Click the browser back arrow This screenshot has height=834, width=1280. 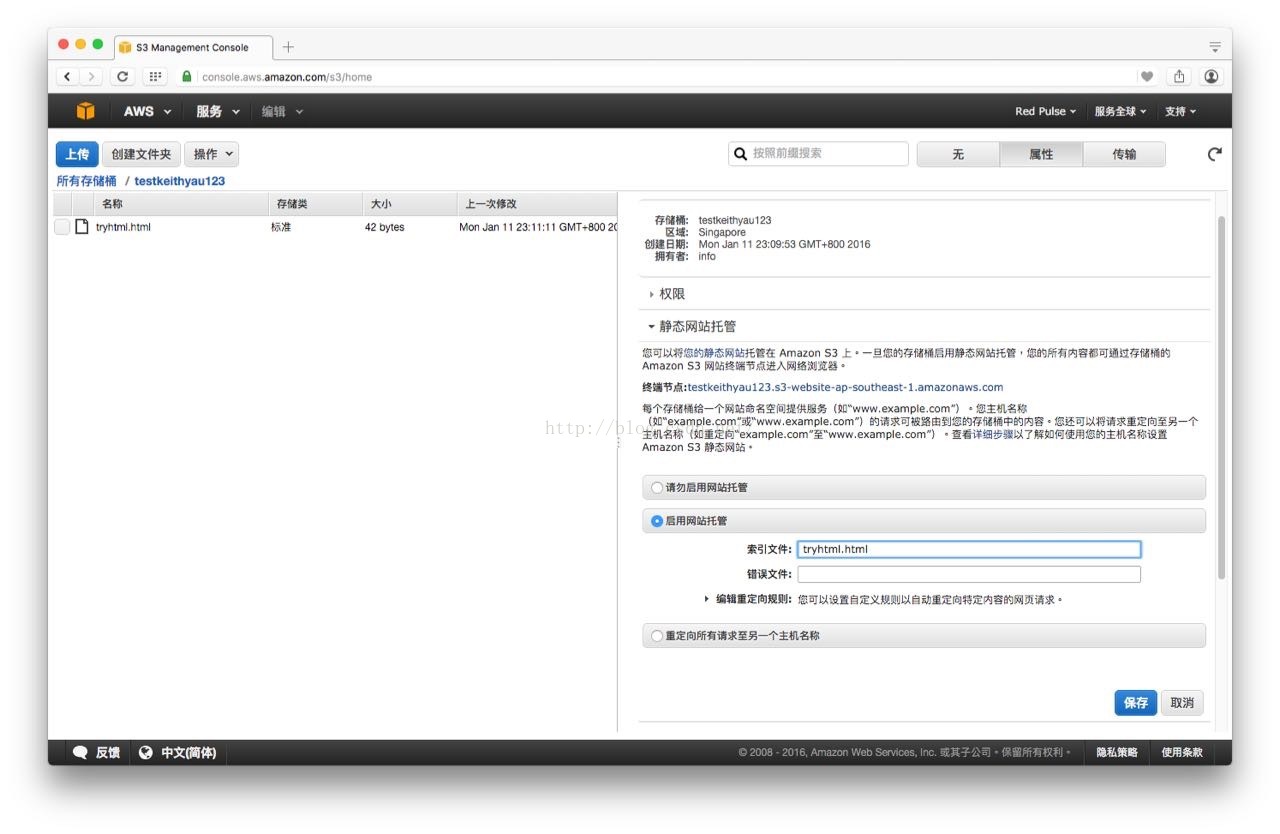pos(68,77)
